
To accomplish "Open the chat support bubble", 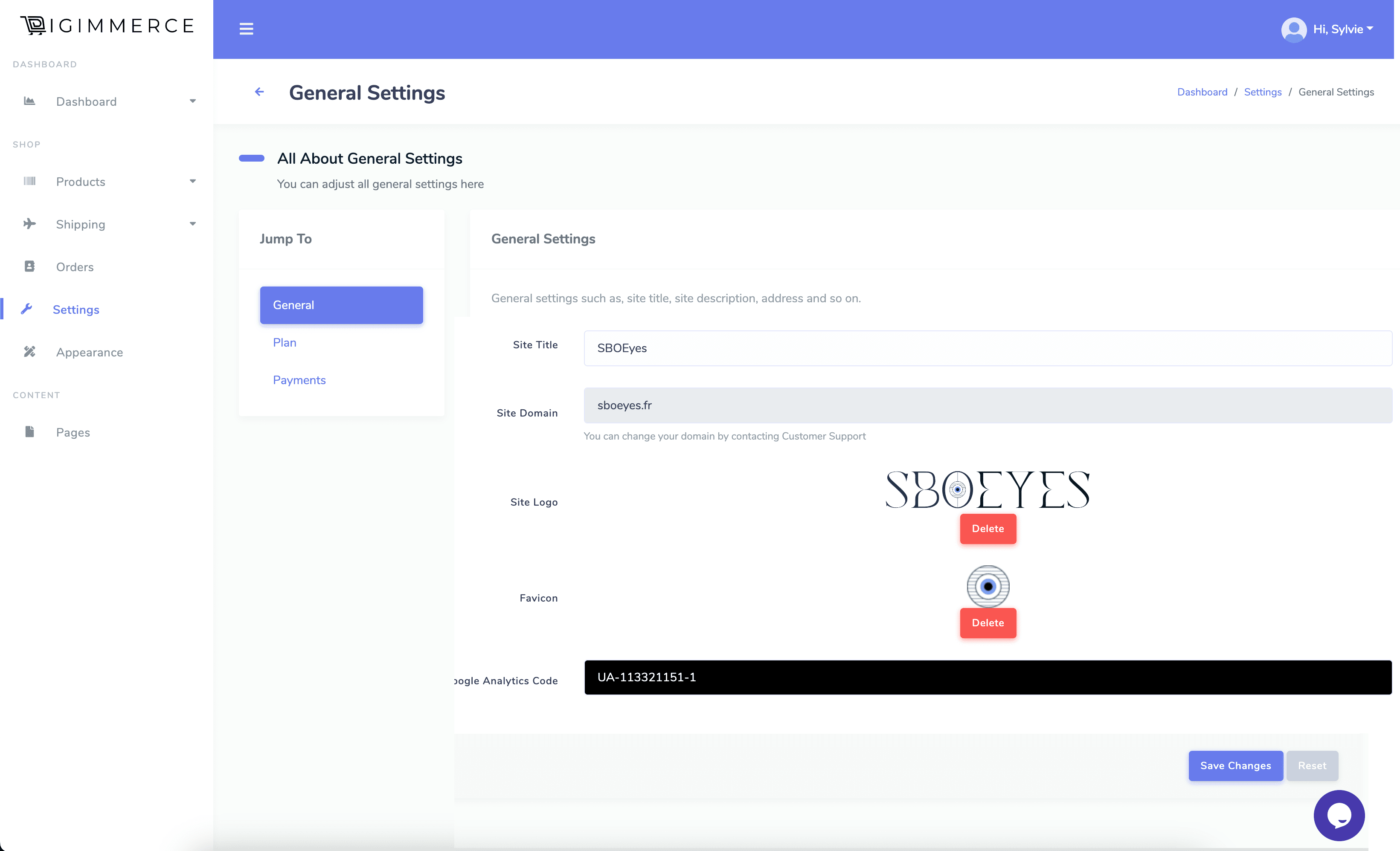I will point(1339,815).
